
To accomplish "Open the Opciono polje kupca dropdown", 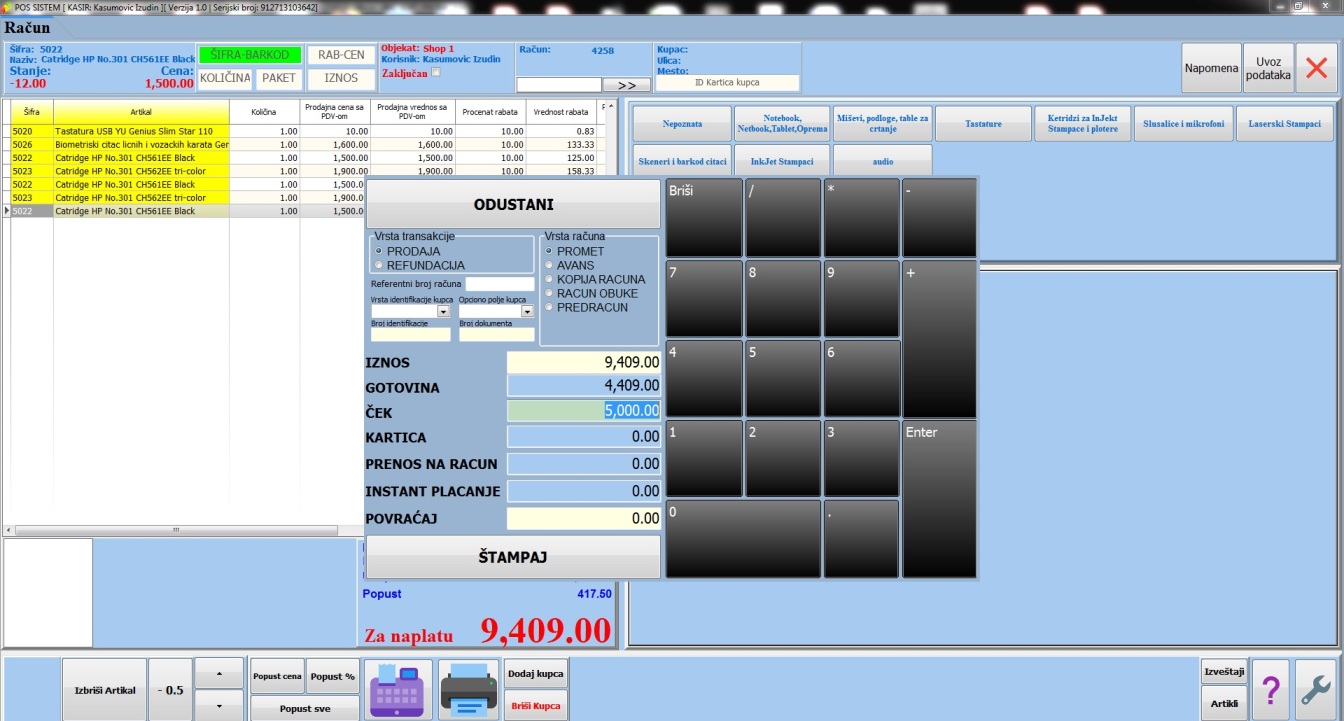I will (x=527, y=312).
